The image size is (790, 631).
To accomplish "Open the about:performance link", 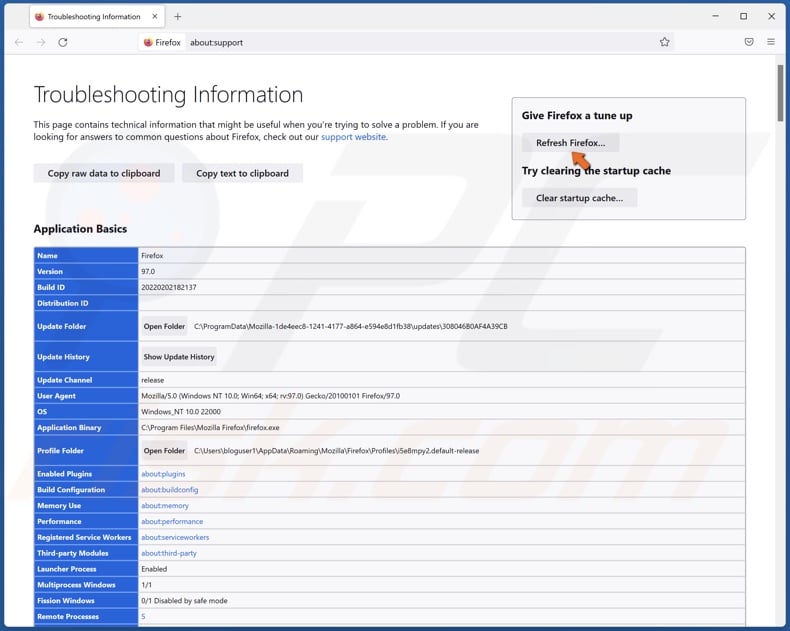I will [x=172, y=521].
